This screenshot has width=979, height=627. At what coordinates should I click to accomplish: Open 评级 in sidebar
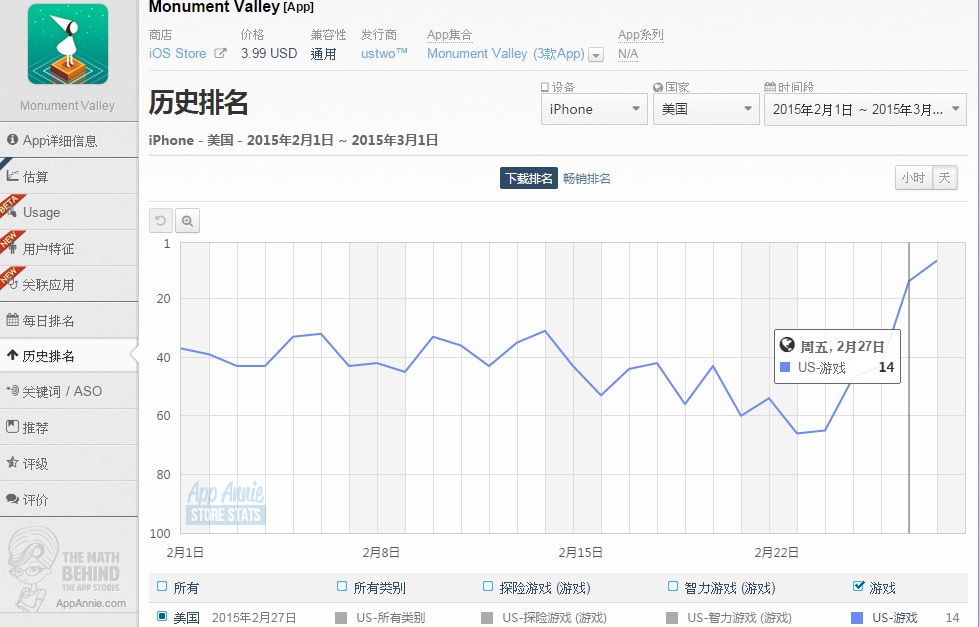(x=69, y=463)
